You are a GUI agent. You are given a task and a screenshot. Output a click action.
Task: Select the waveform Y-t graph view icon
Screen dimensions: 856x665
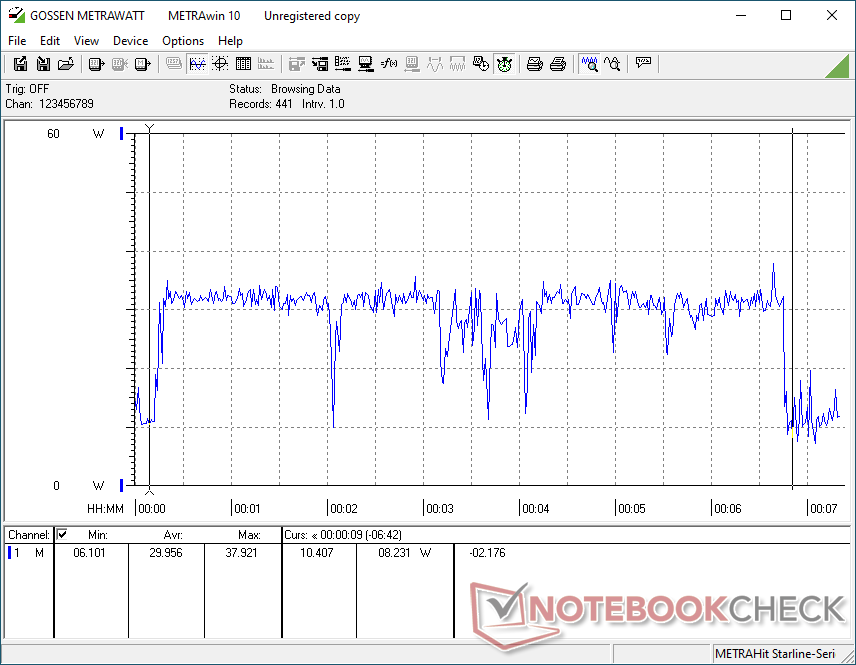click(197, 64)
